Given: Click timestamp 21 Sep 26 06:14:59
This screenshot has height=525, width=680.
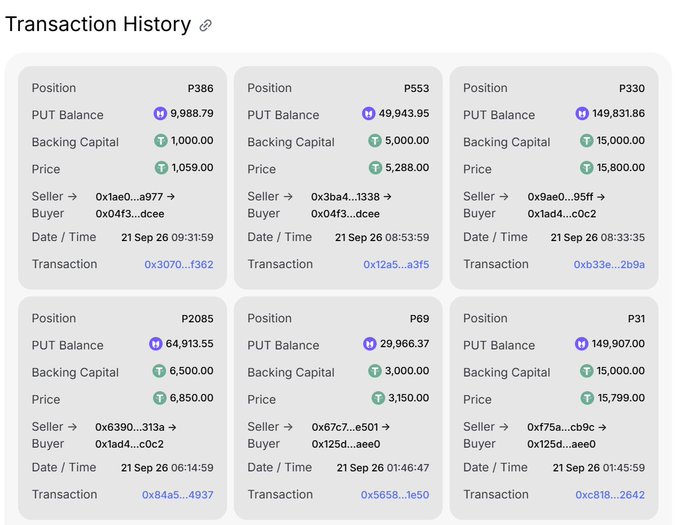Looking at the screenshot, I should [x=167, y=468].
